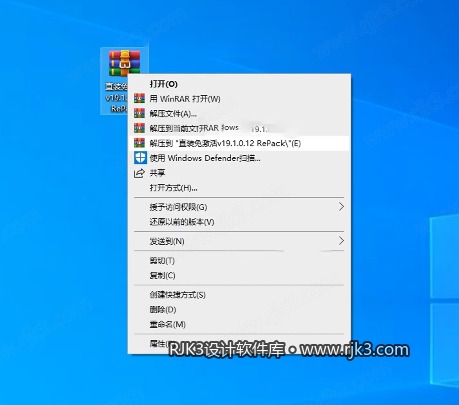
Task: Select 解压到当前文件夹 entry
Action: [x=239, y=128]
